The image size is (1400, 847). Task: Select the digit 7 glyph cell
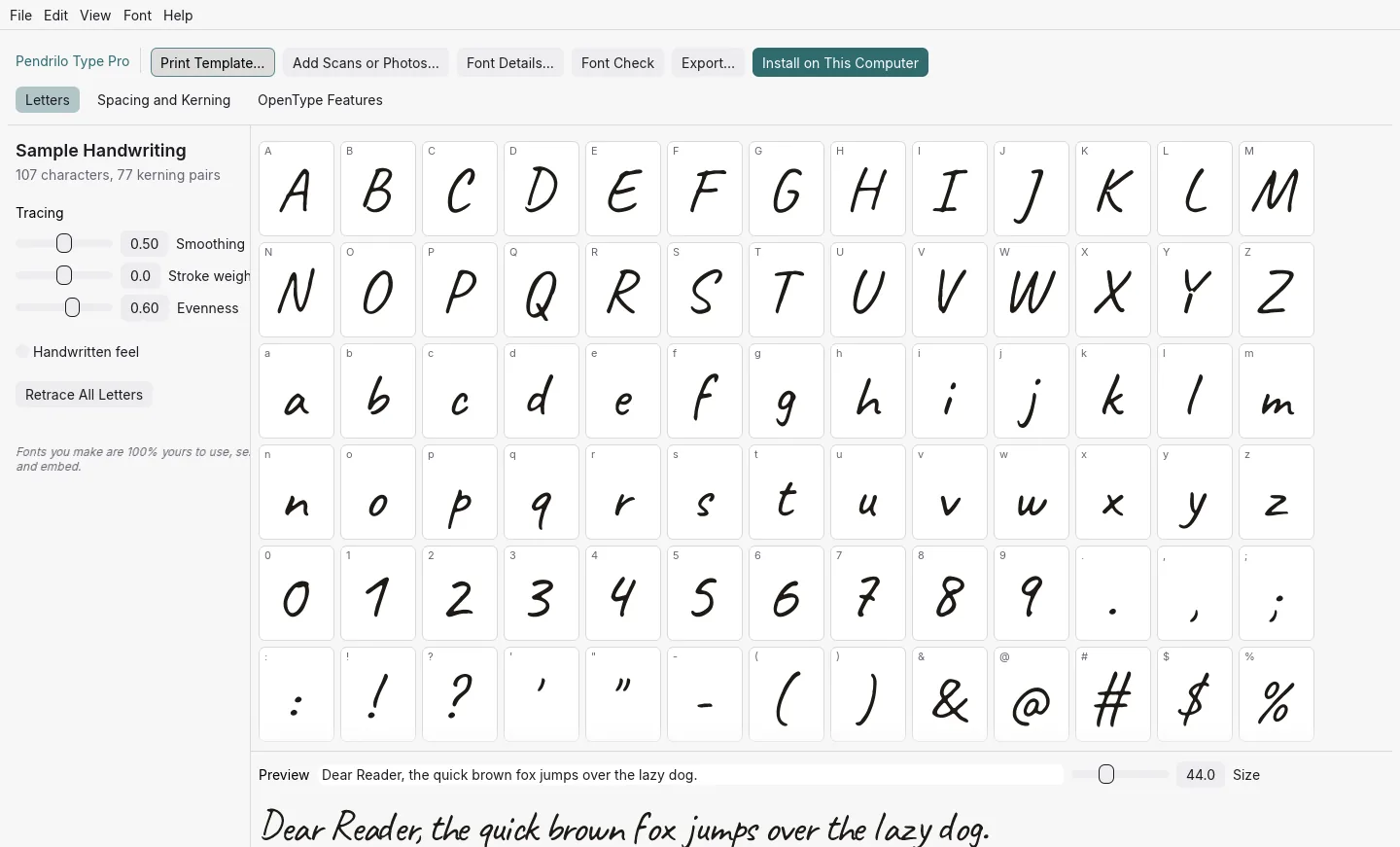coord(868,593)
